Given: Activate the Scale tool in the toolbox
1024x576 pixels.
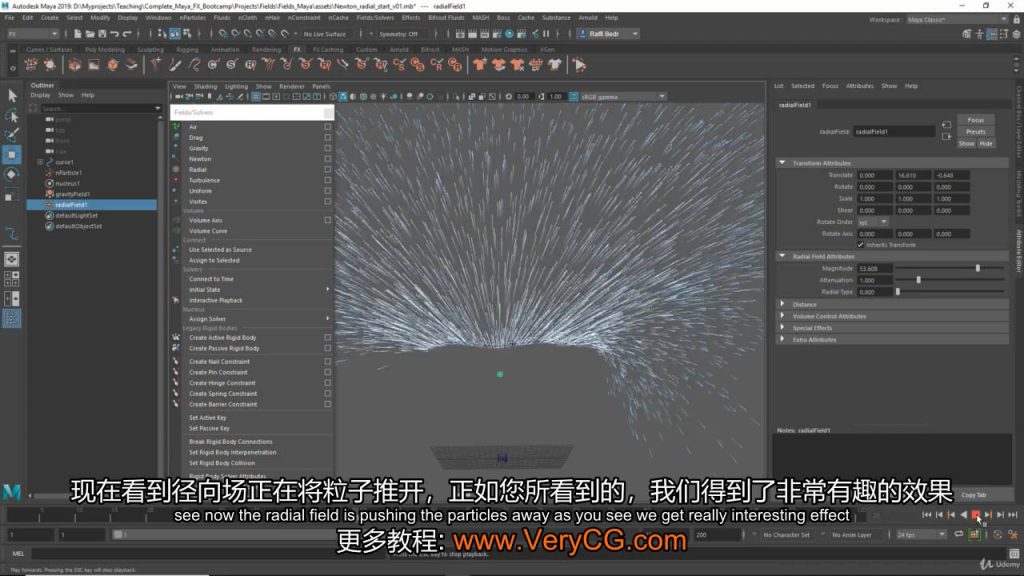Looking at the screenshot, I should [9, 197].
